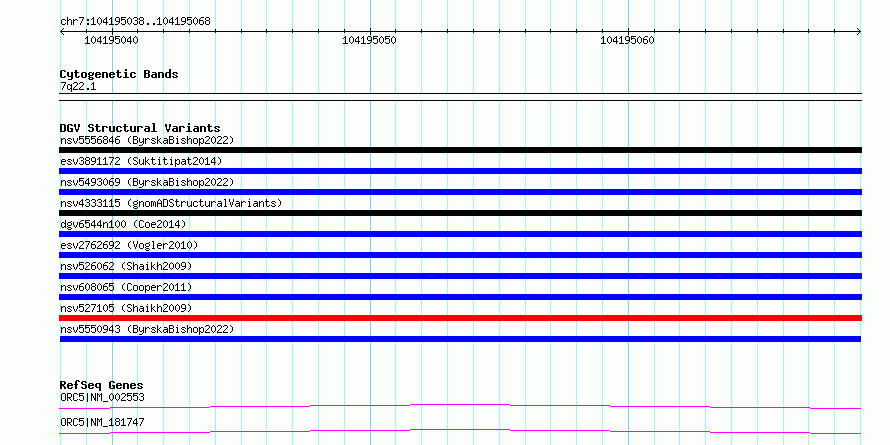Click variant label nsv5556846 (ByrskaBishop2022)
This screenshot has height=445, width=890.
tap(147, 140)
